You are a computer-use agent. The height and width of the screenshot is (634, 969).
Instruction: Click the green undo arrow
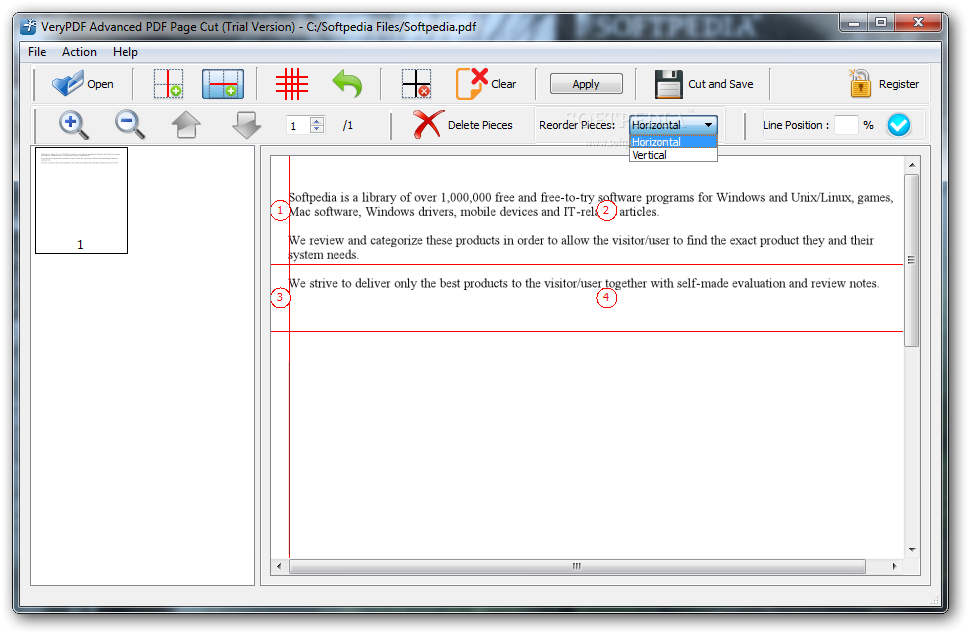[x=347, y=83]
